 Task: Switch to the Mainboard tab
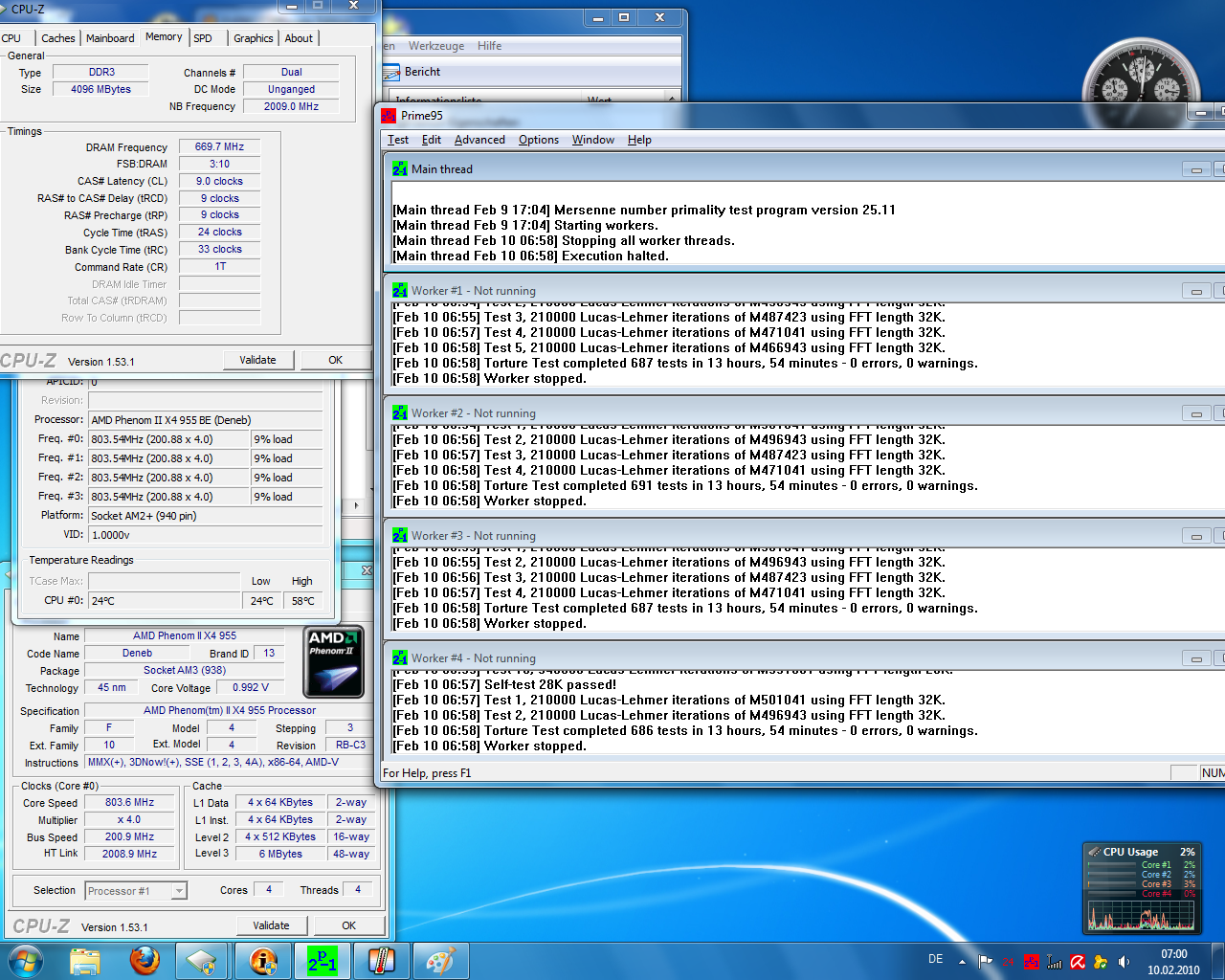110,38
